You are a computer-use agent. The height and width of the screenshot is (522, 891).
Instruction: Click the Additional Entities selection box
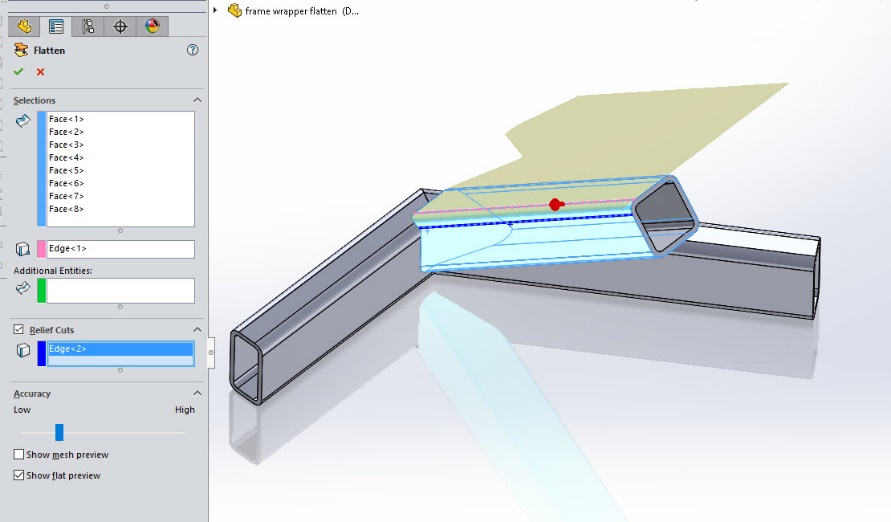[120, 291]
